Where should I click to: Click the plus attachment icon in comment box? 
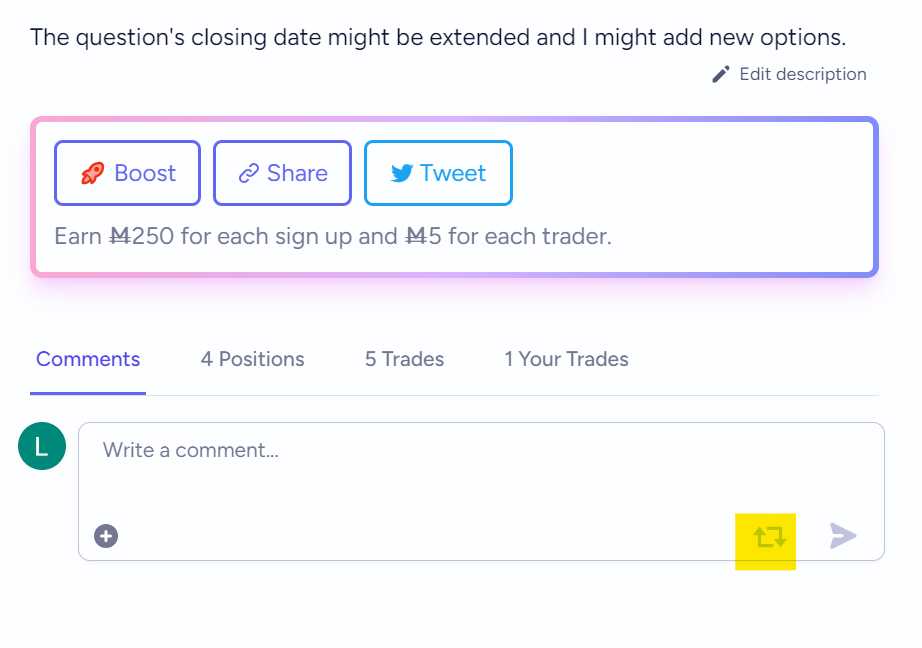point(106,536)
